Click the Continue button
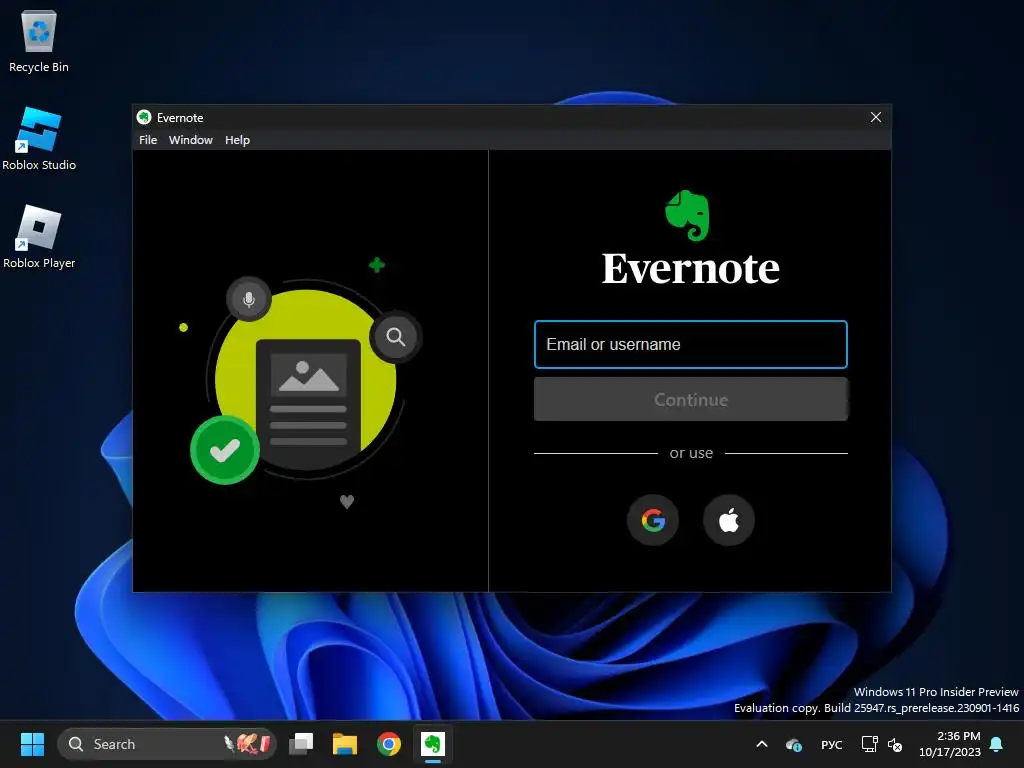The image size is (1024, 768). tap(690, 399)
